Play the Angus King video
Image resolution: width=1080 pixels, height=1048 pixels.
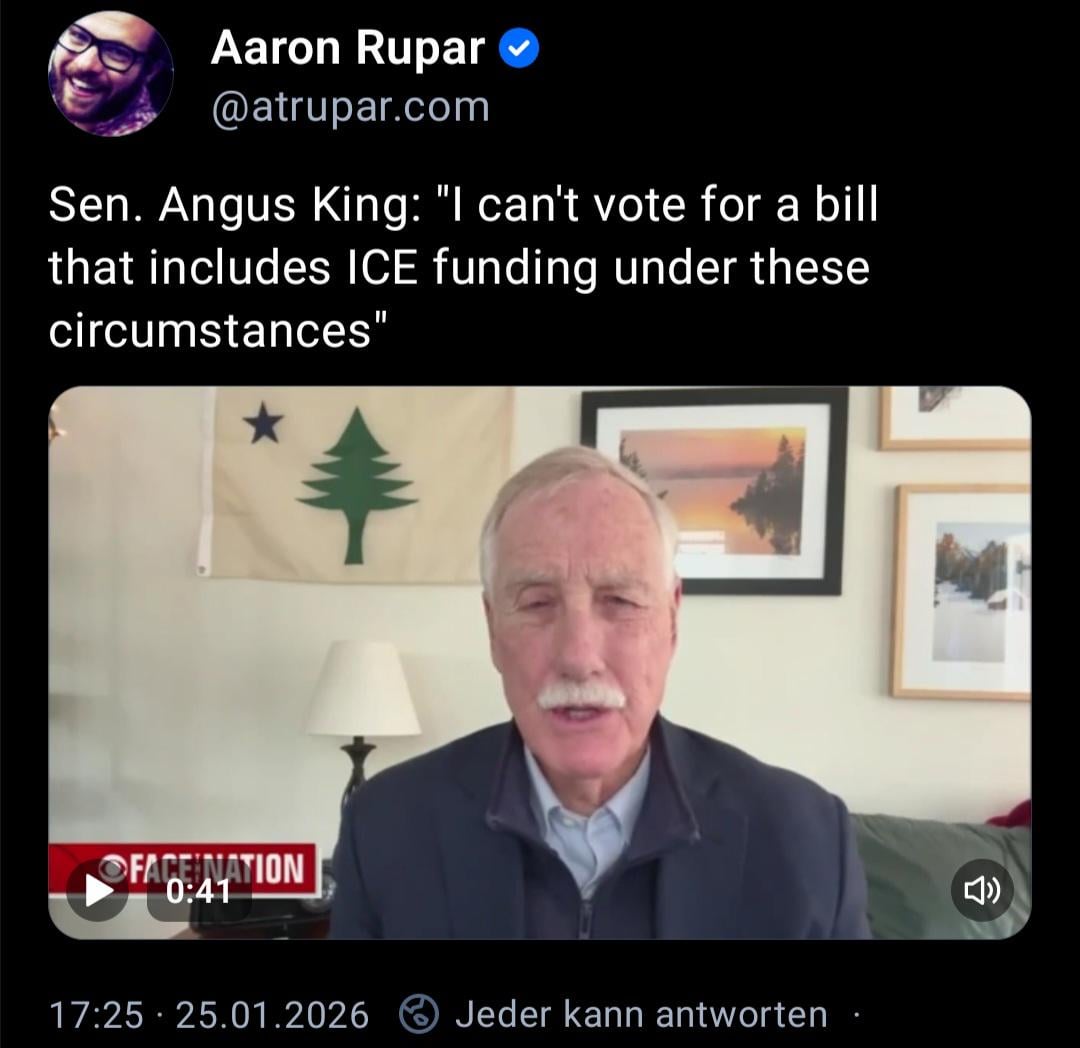(x=98, y=892)
